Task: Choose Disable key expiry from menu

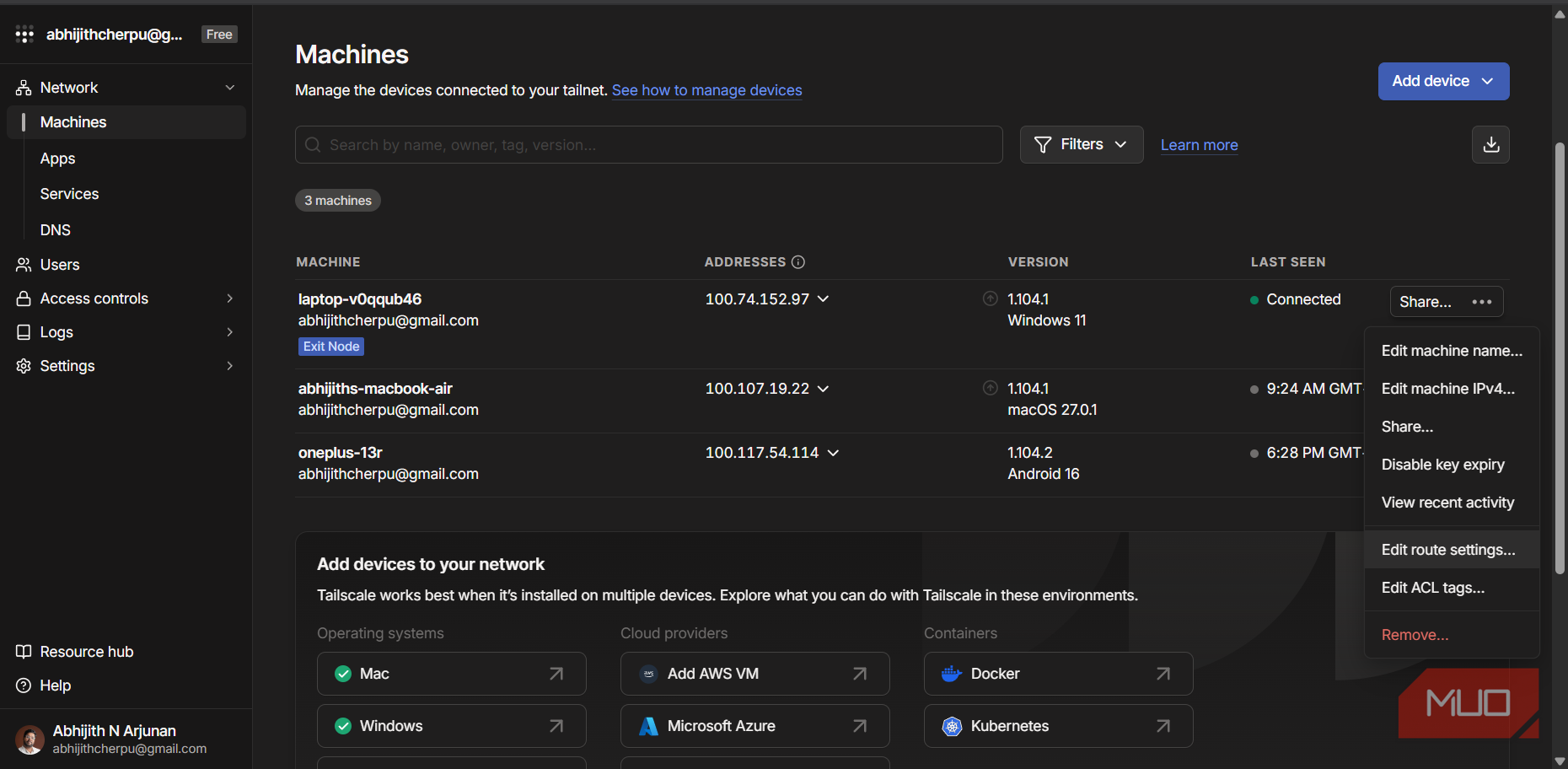Action: pyautogui.click(x=1452, y=465)
